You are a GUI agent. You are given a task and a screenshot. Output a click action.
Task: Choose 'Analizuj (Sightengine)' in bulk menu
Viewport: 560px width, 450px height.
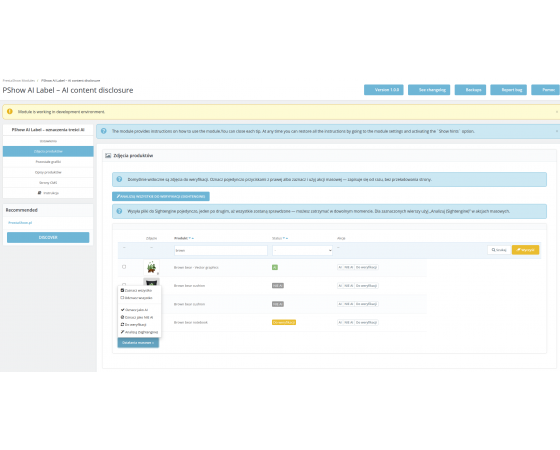pos(139,332)
